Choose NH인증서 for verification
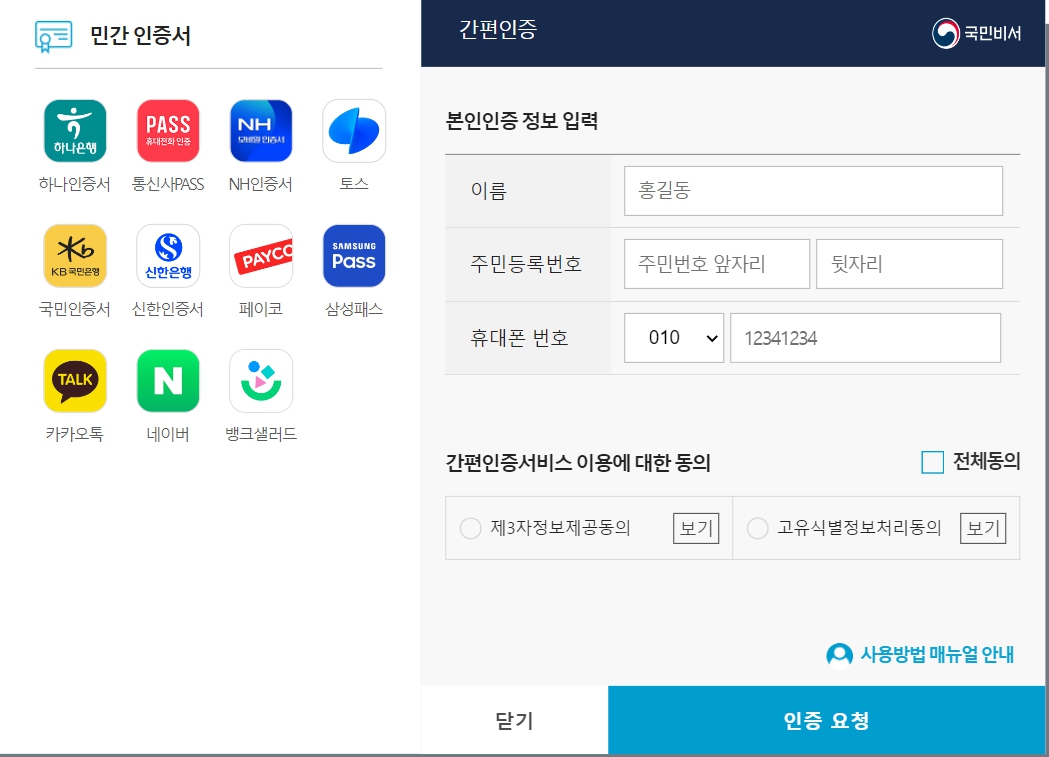Viewport: 1049px width, 757px height. click(x=260, y=130)
